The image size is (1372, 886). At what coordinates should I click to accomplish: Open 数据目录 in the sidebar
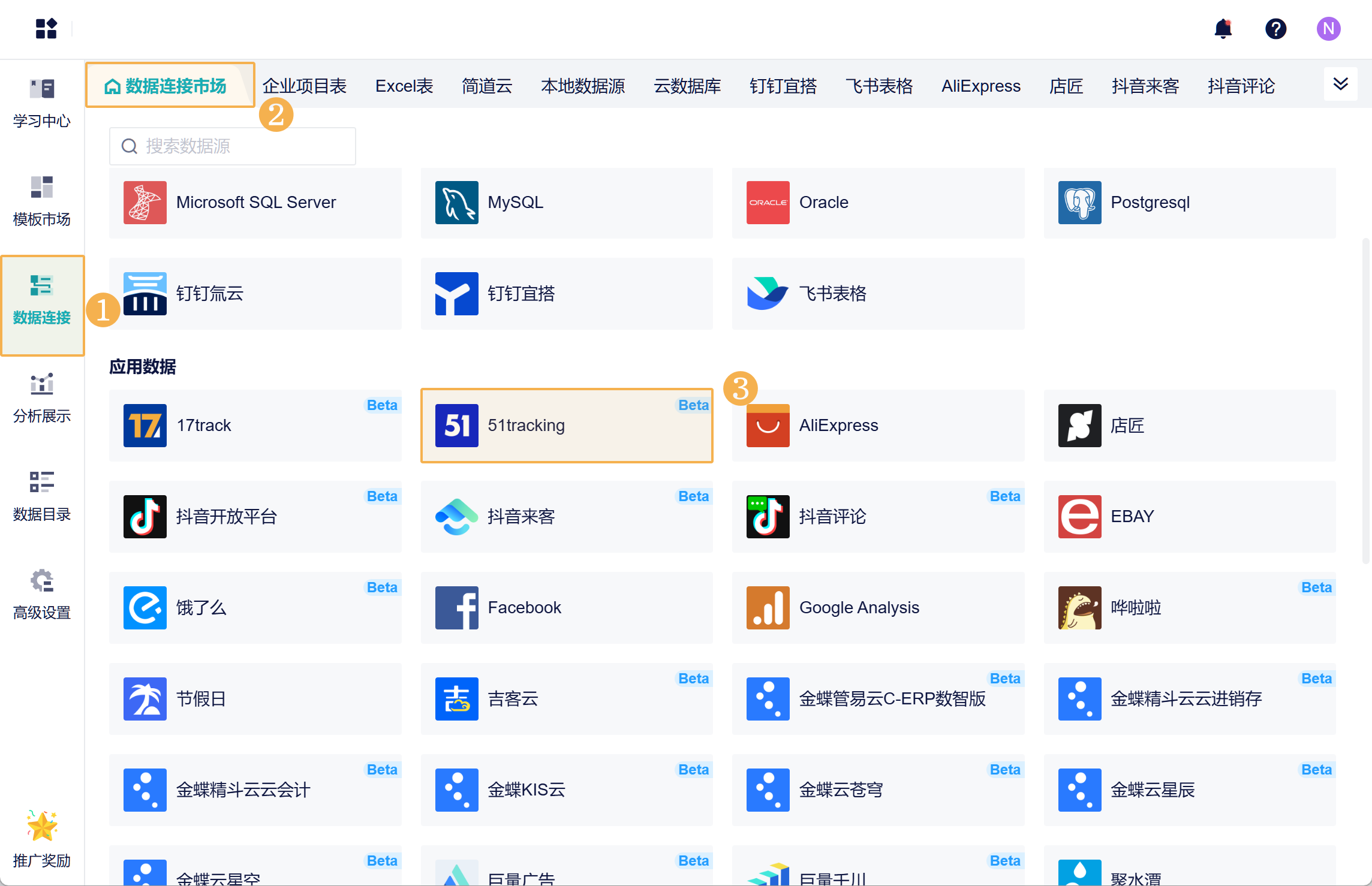42,496
